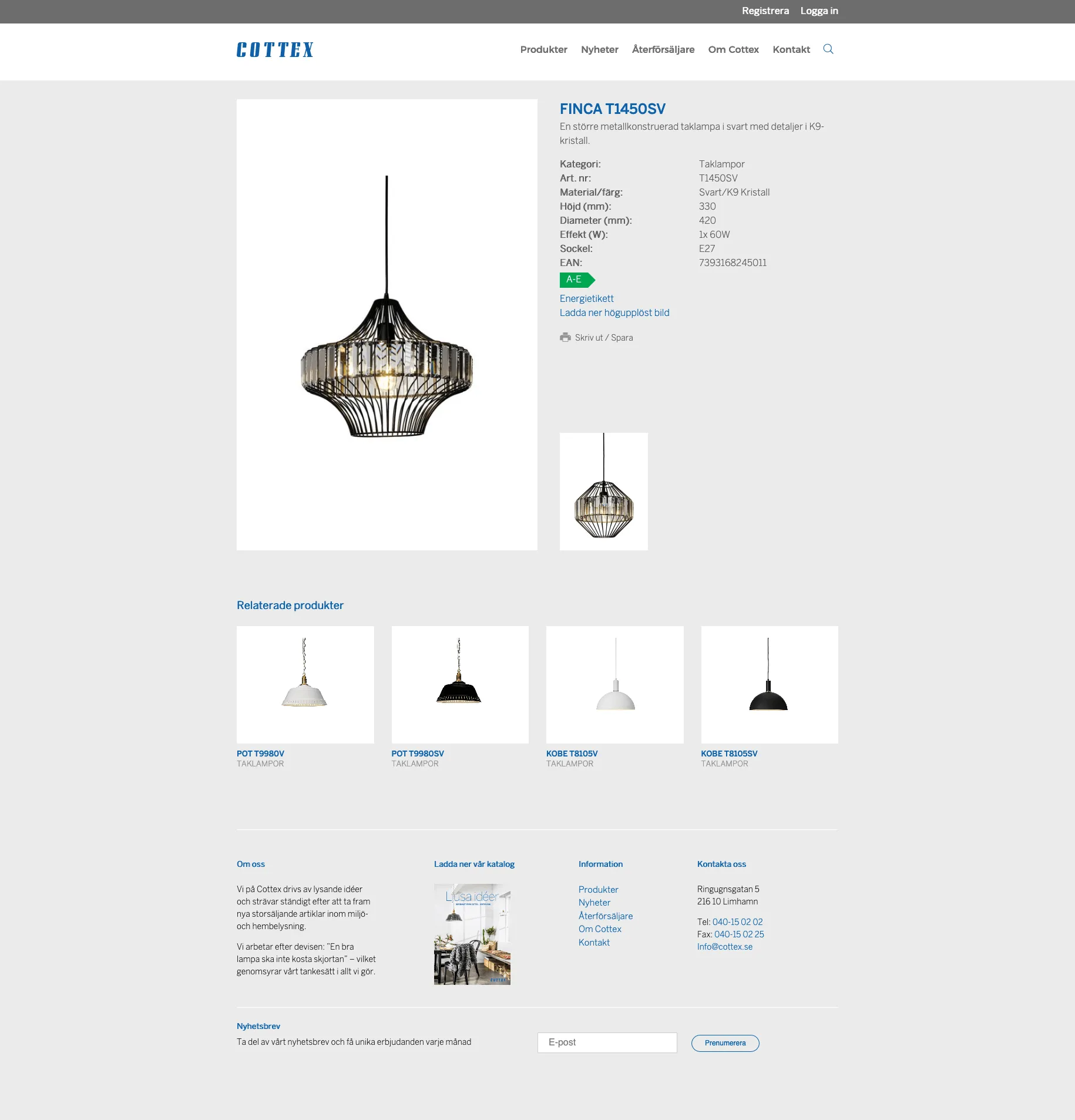Select the small product thumbnail under the main image
This screenshot has width=1075, height=1120.
(603, 491)
